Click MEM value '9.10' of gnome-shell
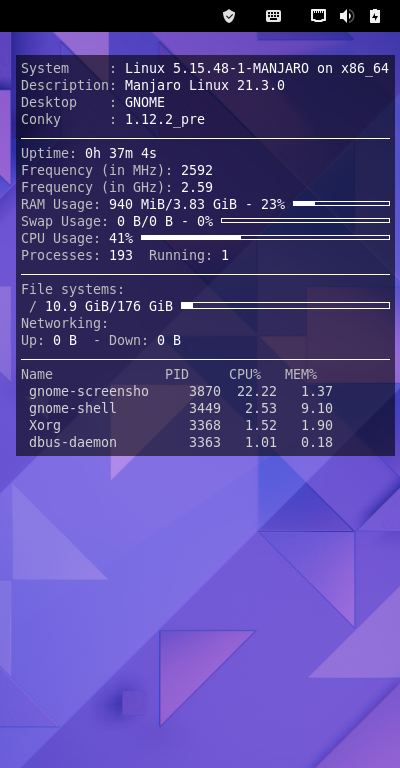Screen dimensions: 400x768 (x=317, y=408)
